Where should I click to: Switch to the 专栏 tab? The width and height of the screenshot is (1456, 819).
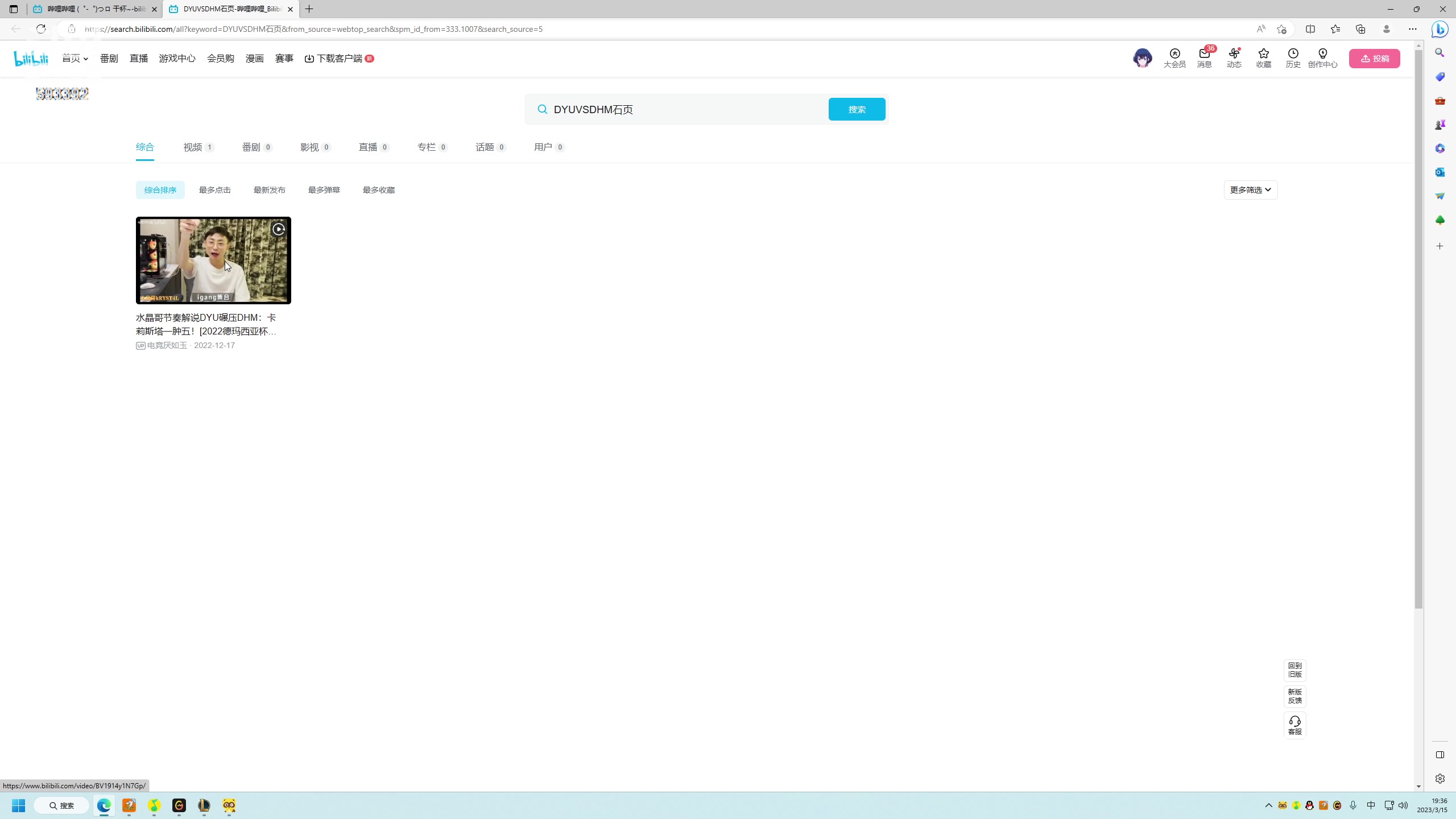click(432, 147)
